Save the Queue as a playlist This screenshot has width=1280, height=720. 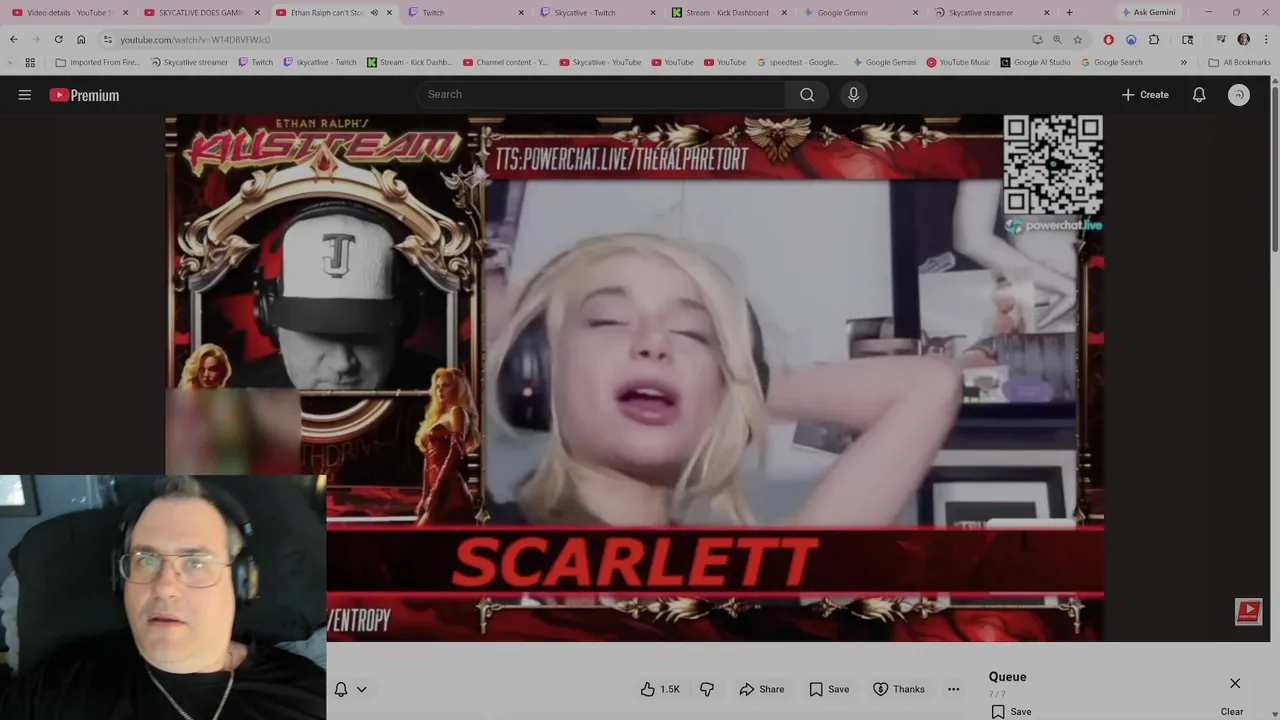click(x=1011, y=711)
